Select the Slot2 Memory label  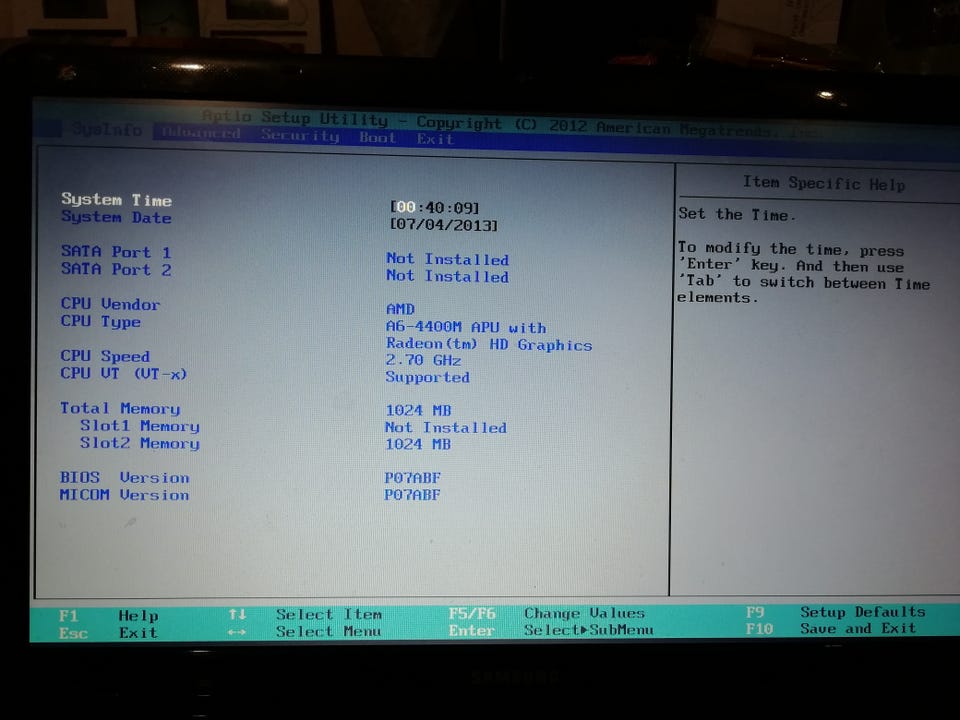tap(140, 443)
